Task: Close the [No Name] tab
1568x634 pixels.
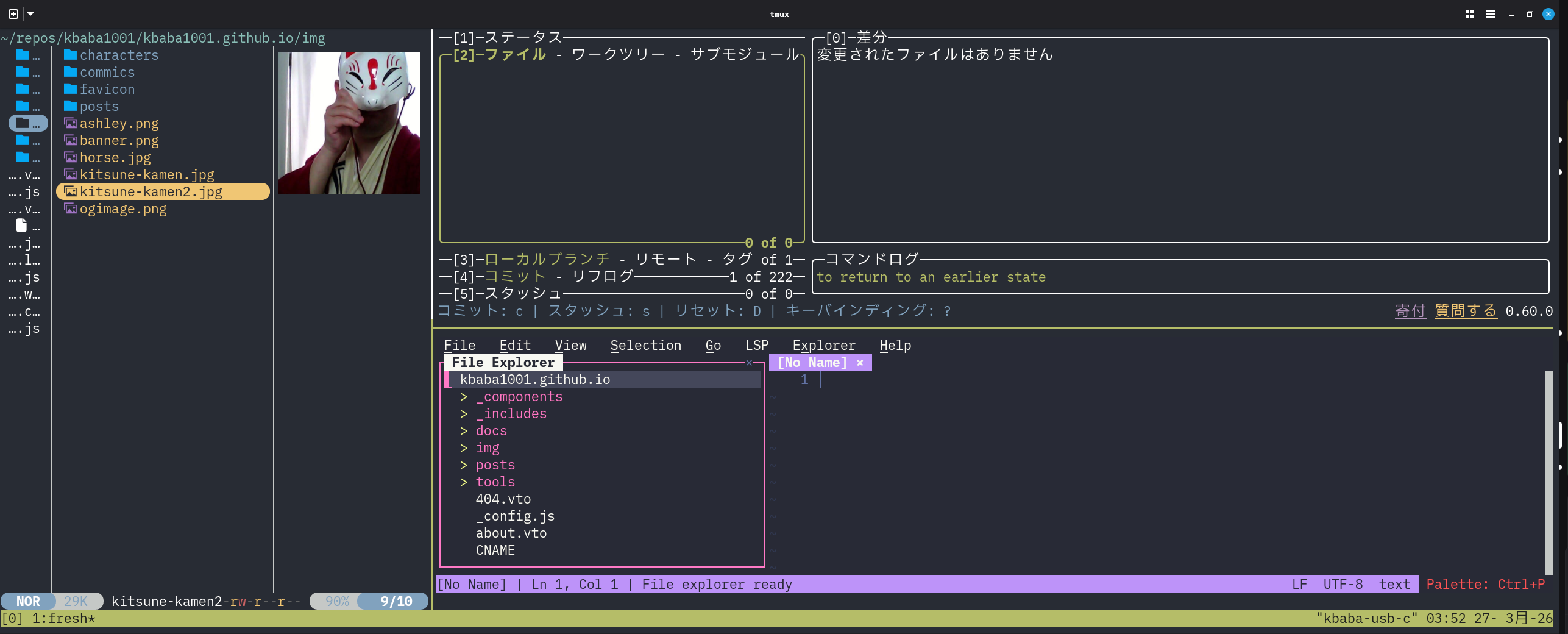Action: click(x=860, y=363)
